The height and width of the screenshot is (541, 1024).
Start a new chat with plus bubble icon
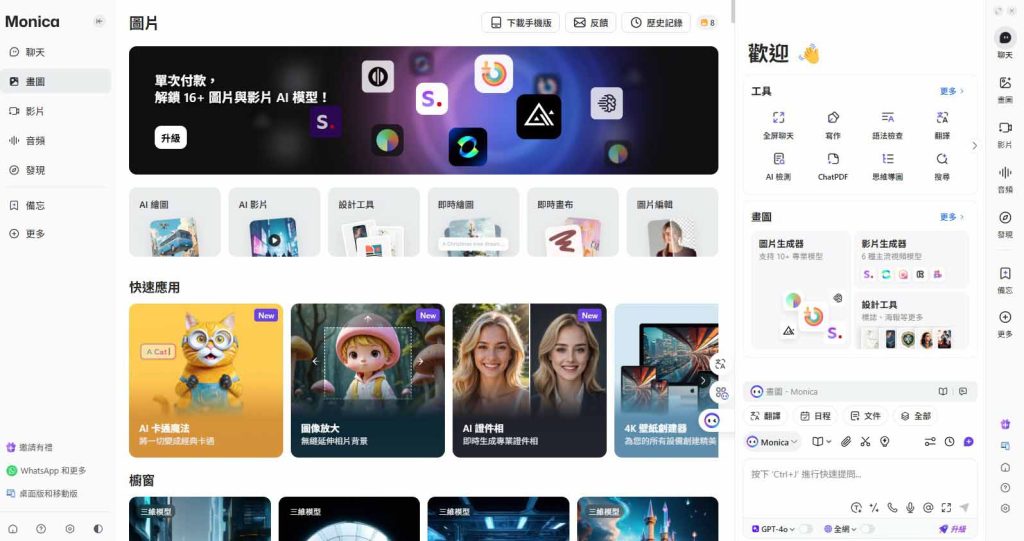[x=968, y=441]
